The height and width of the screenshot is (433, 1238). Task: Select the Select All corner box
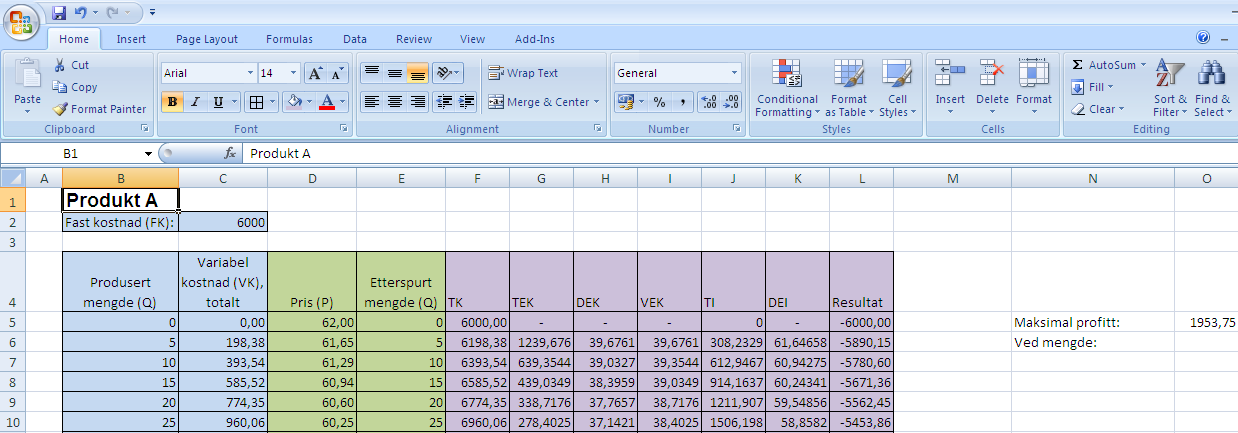coord(13,178)
